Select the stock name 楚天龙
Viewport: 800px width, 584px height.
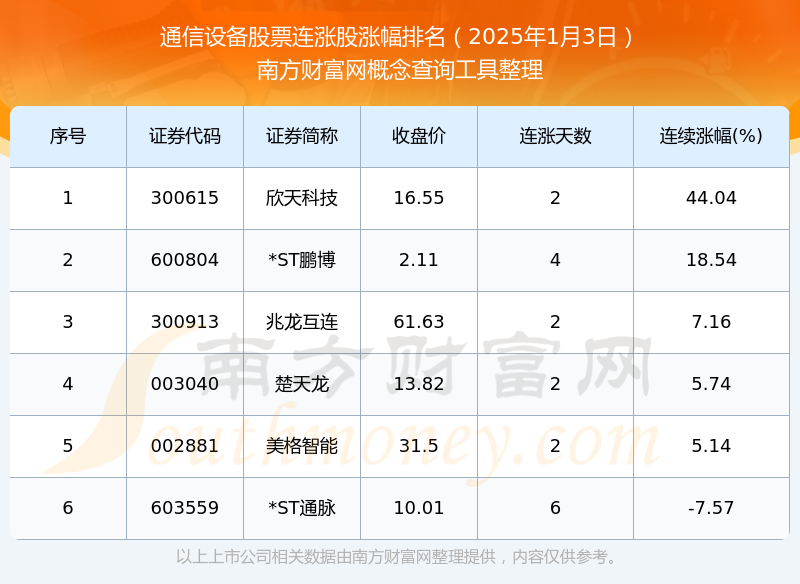301,384
